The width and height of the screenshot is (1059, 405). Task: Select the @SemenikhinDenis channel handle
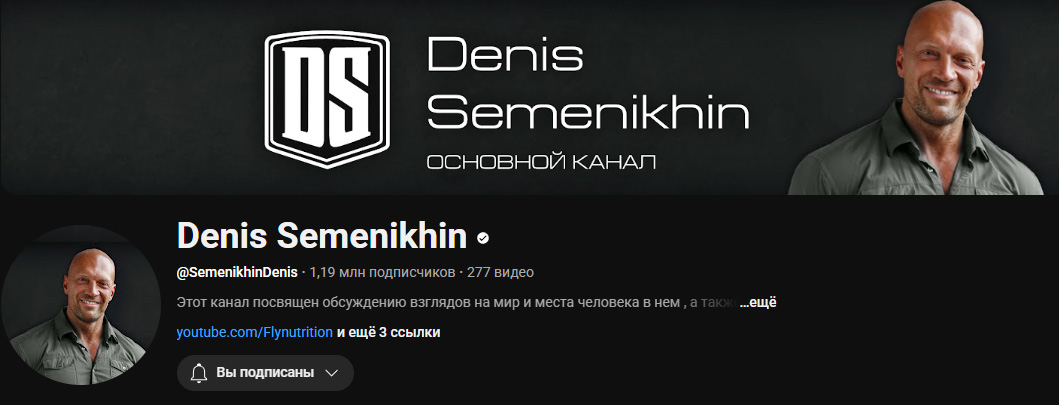coord(237,273)
